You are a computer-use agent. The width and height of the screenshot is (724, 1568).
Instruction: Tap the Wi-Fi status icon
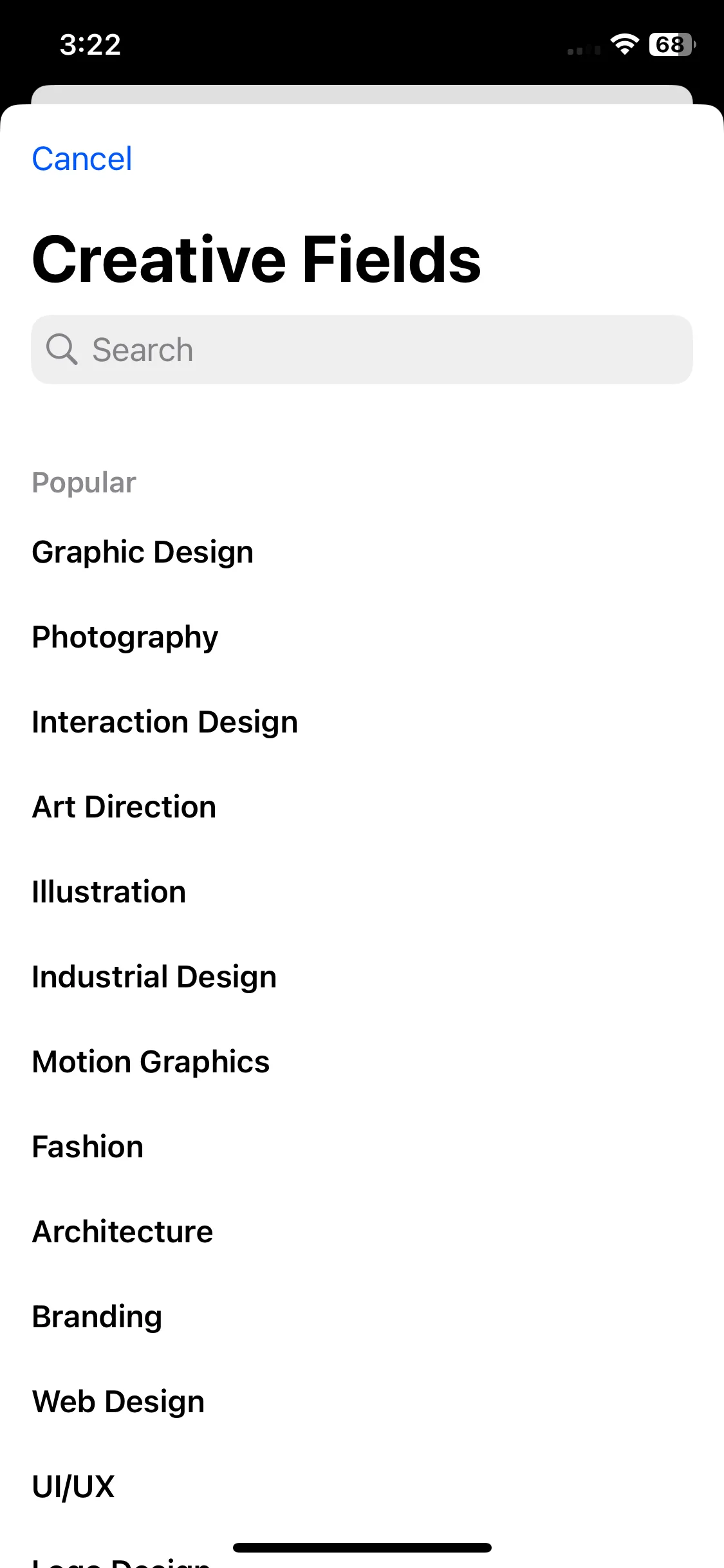point(624,44)
